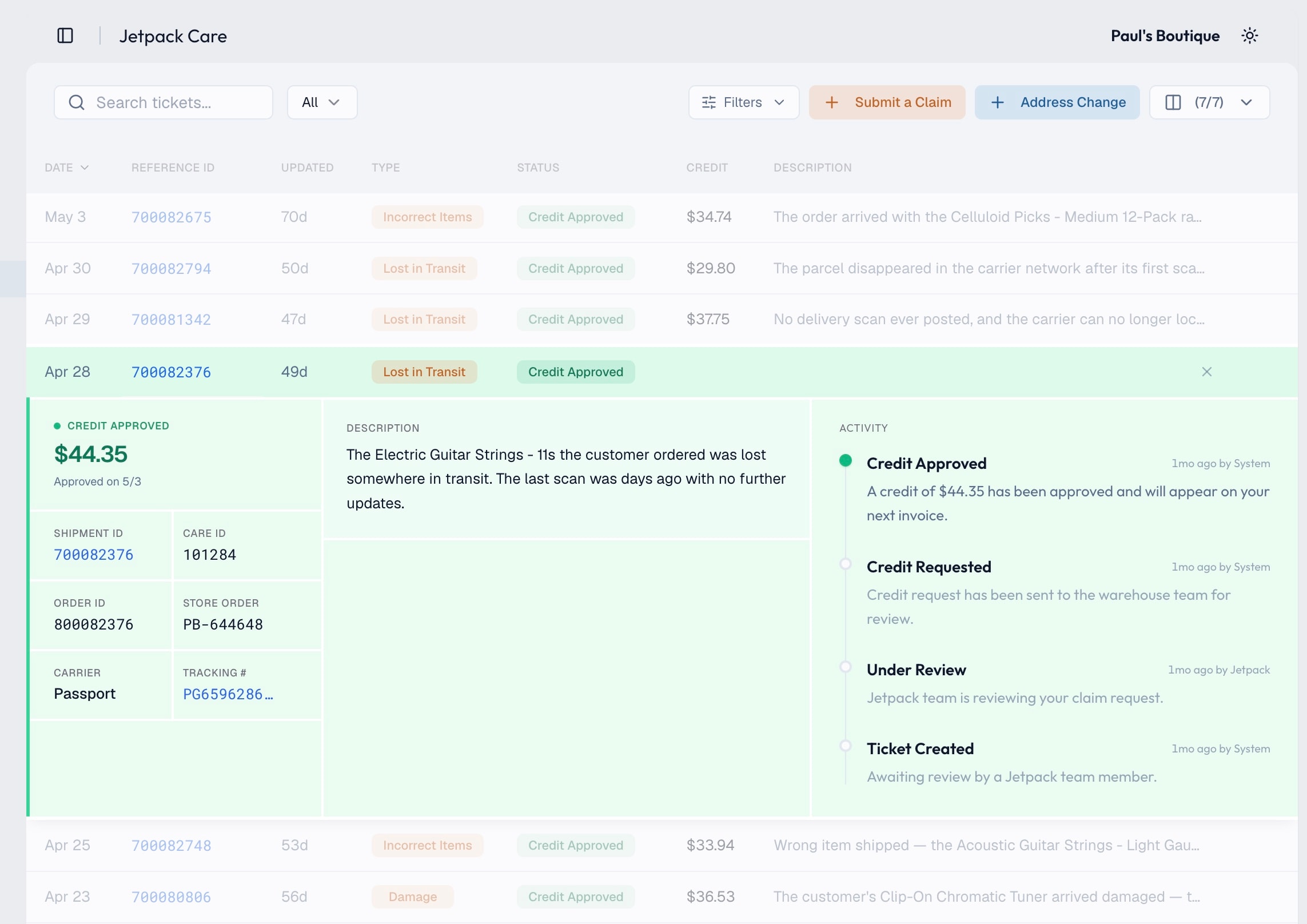Click the $29.80 credit value
Screen dimensions: 1307x924
click(x=710, y=269)
